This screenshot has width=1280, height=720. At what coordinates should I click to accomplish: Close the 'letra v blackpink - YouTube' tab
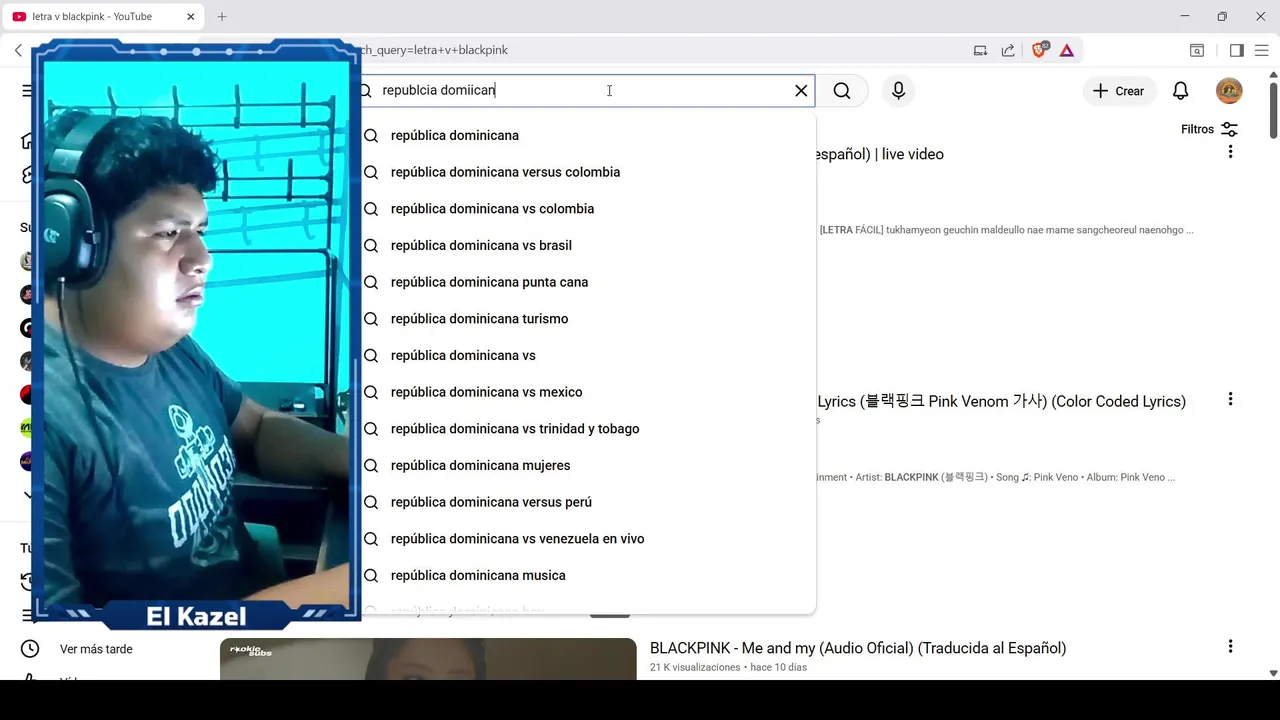click(x=190, y=16)
